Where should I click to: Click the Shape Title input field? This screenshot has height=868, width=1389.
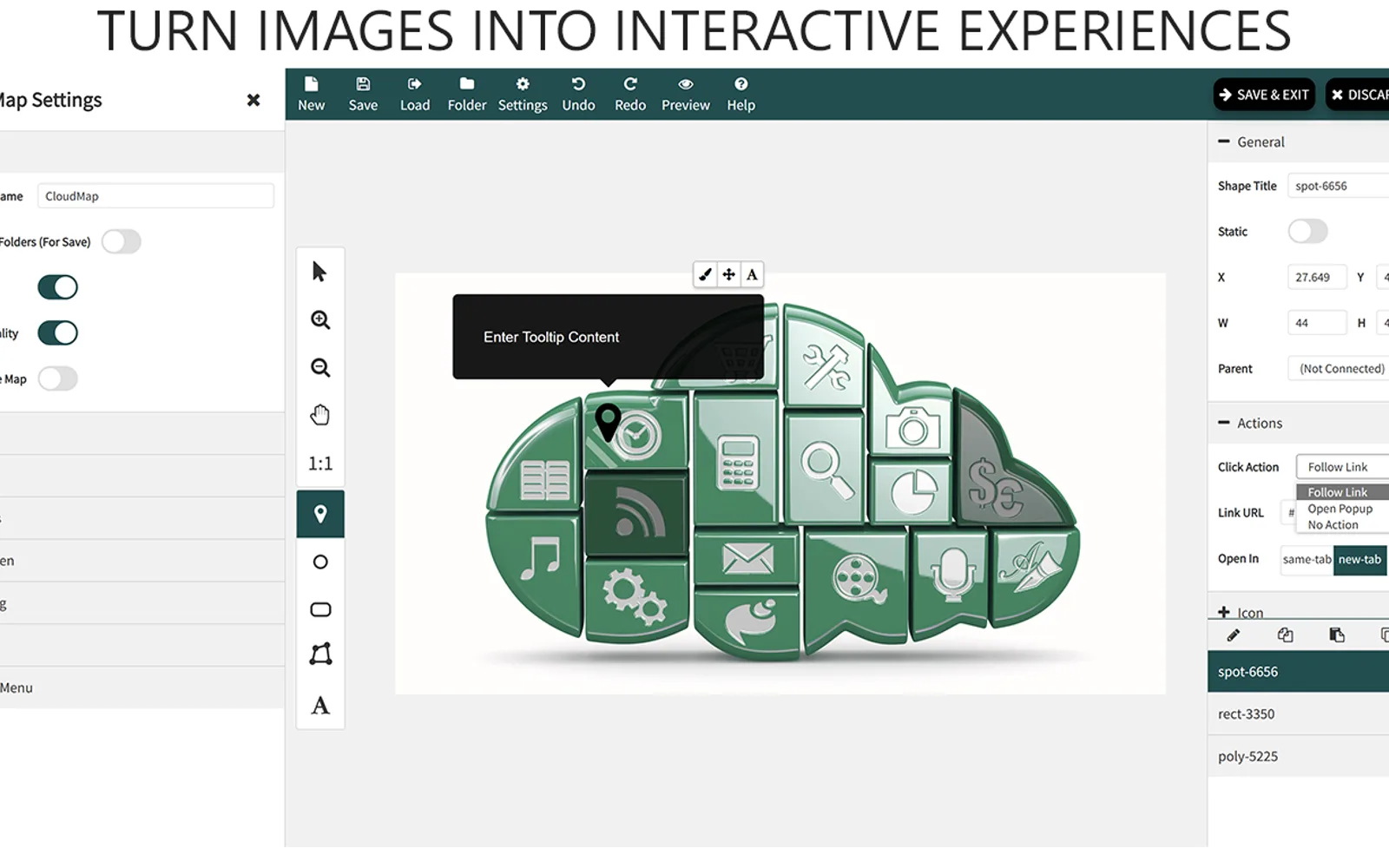click(x=1338, y=186)
